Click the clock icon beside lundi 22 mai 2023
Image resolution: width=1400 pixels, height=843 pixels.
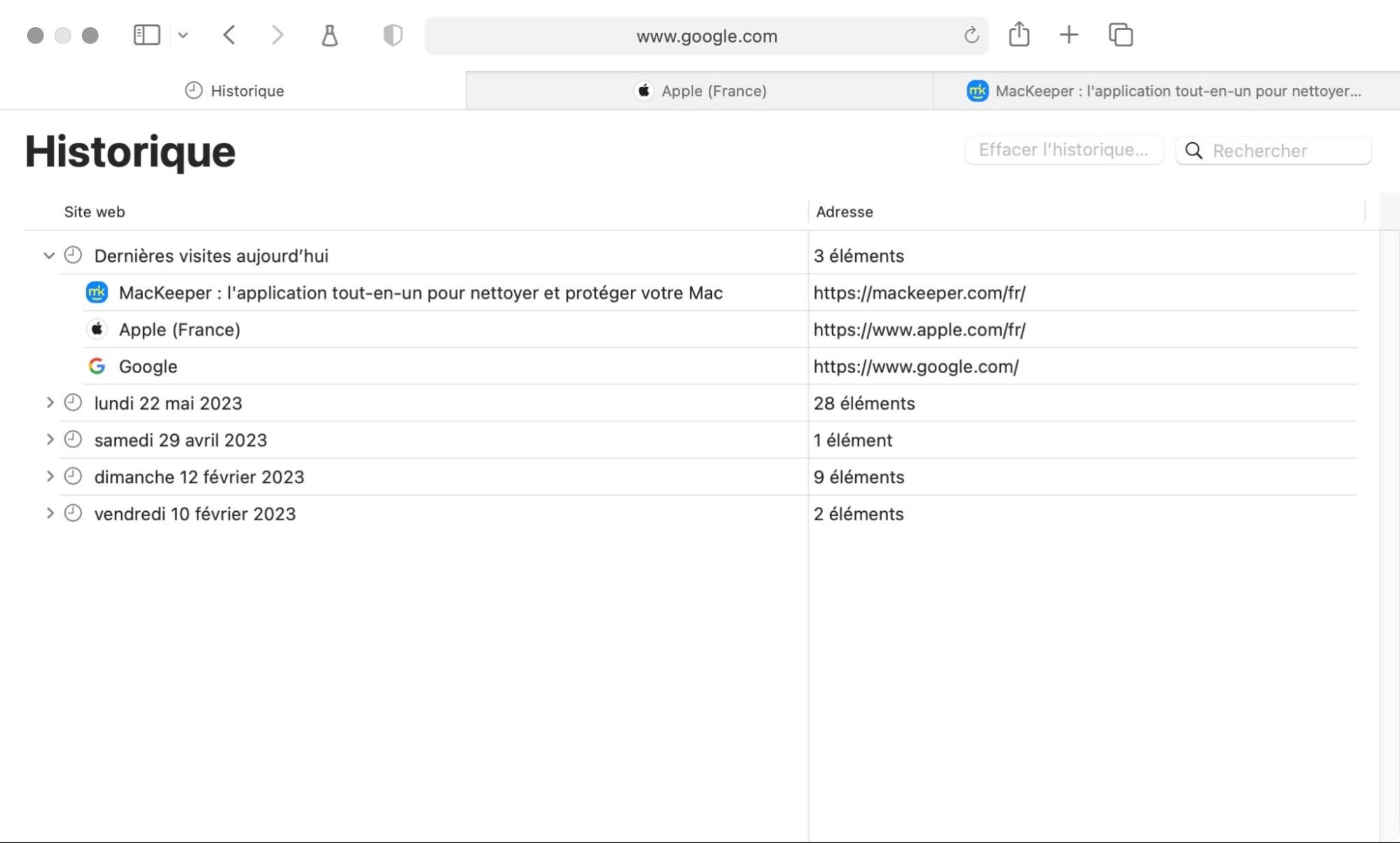point(73,403)
